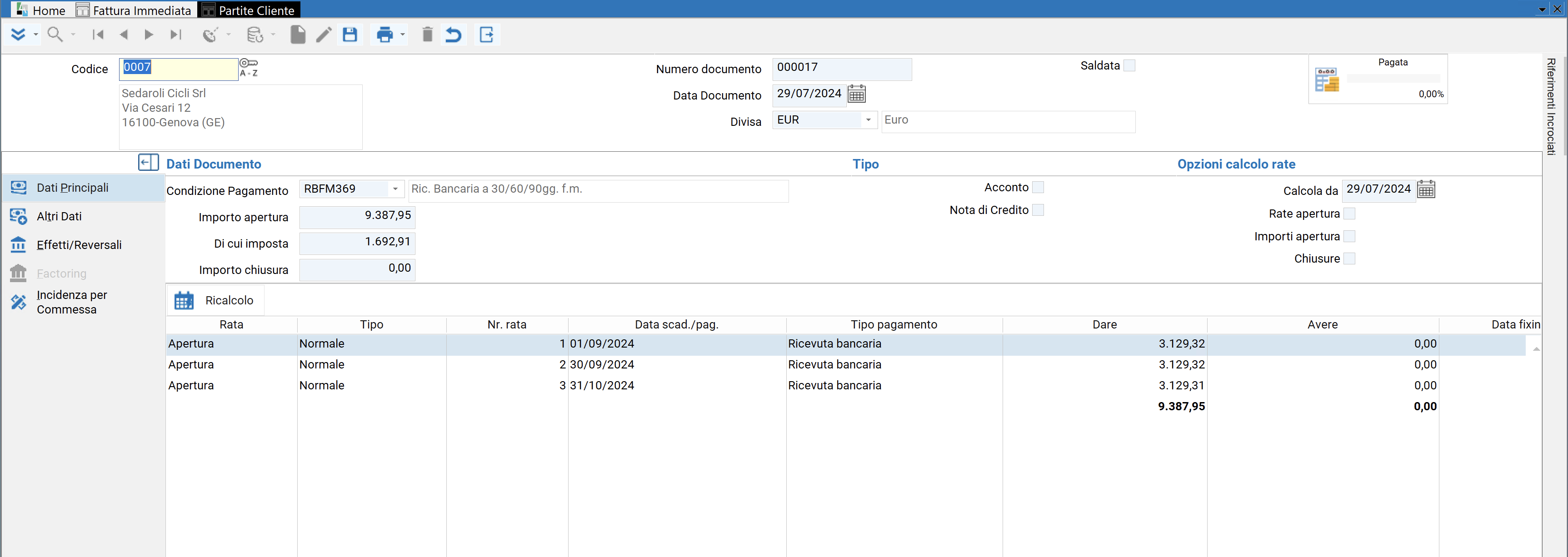Click the Avere column header
The image size is (1568, 557).
tap(1323, 324)
